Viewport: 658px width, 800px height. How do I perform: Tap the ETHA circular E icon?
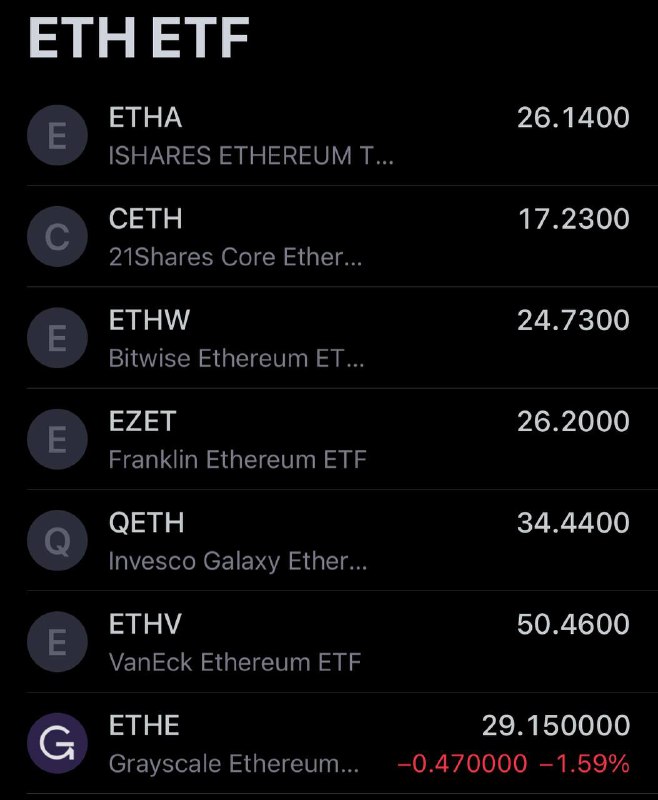click(x=57, y=135)
